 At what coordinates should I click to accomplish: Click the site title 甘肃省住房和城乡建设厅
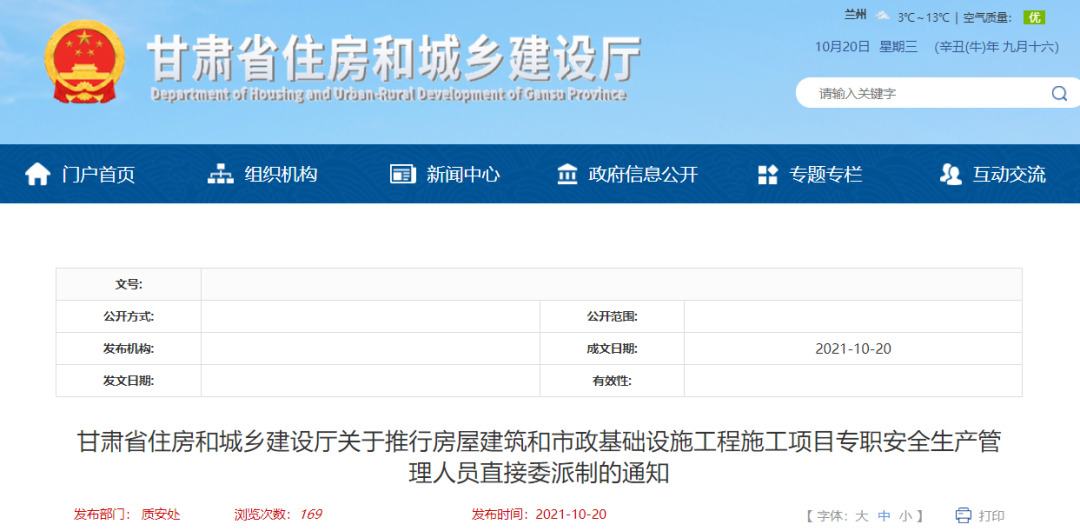click(394, 58)
